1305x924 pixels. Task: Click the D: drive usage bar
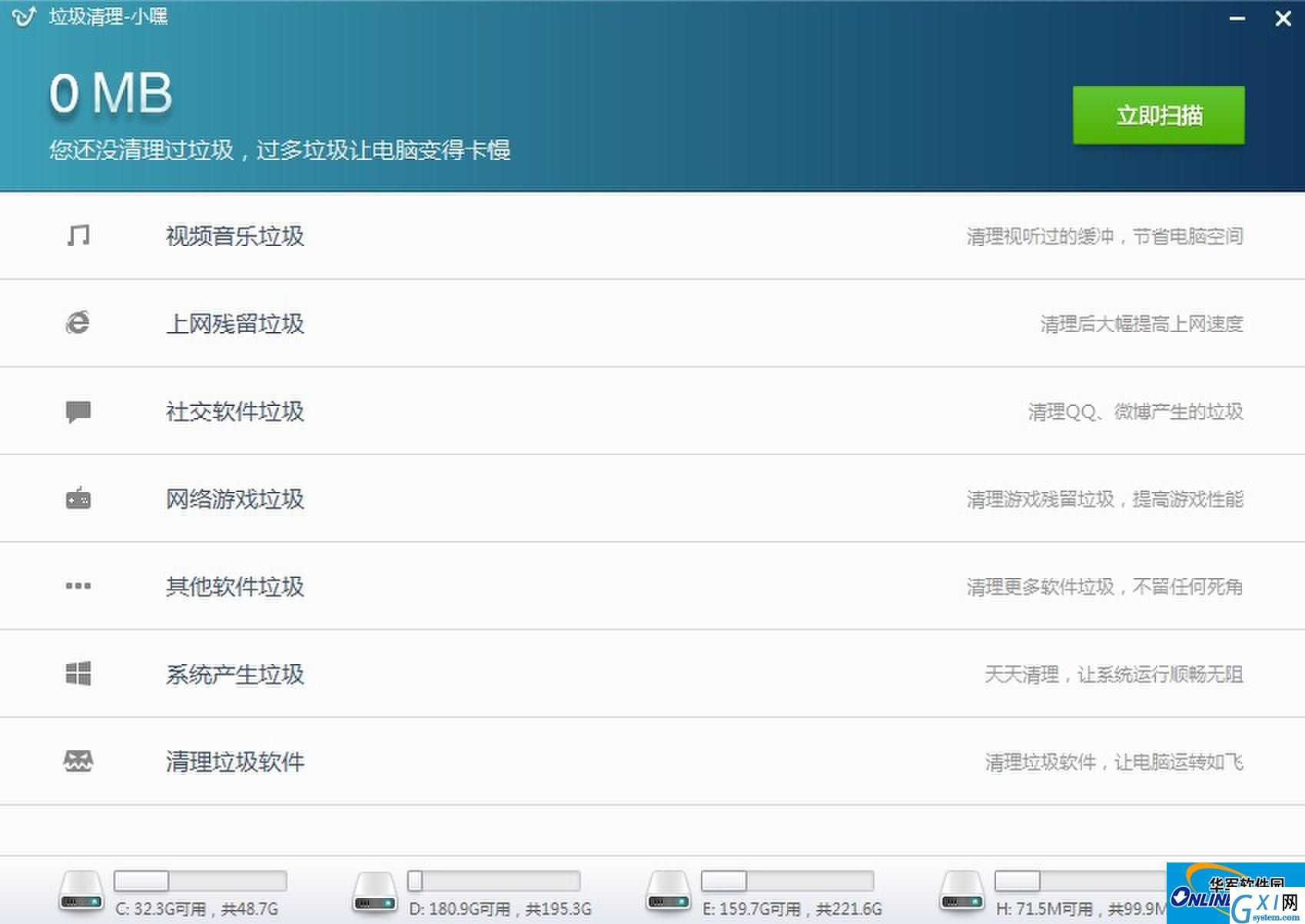[x=493, y=881]
